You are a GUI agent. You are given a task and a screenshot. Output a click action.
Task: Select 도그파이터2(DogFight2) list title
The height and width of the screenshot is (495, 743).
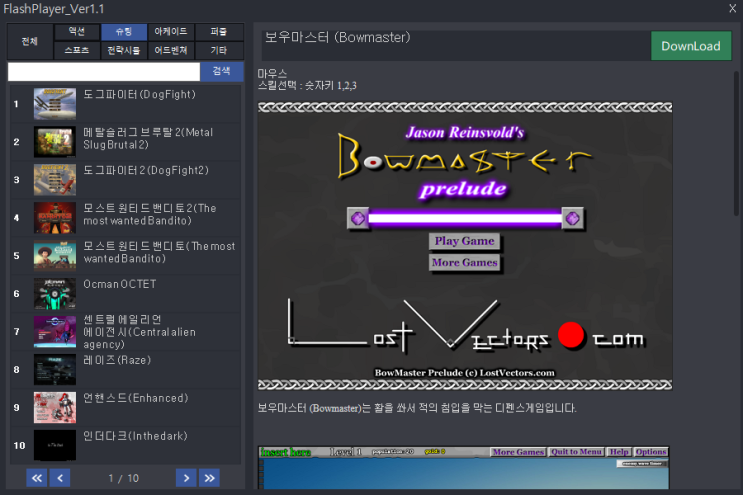click(x=146, y=170)
